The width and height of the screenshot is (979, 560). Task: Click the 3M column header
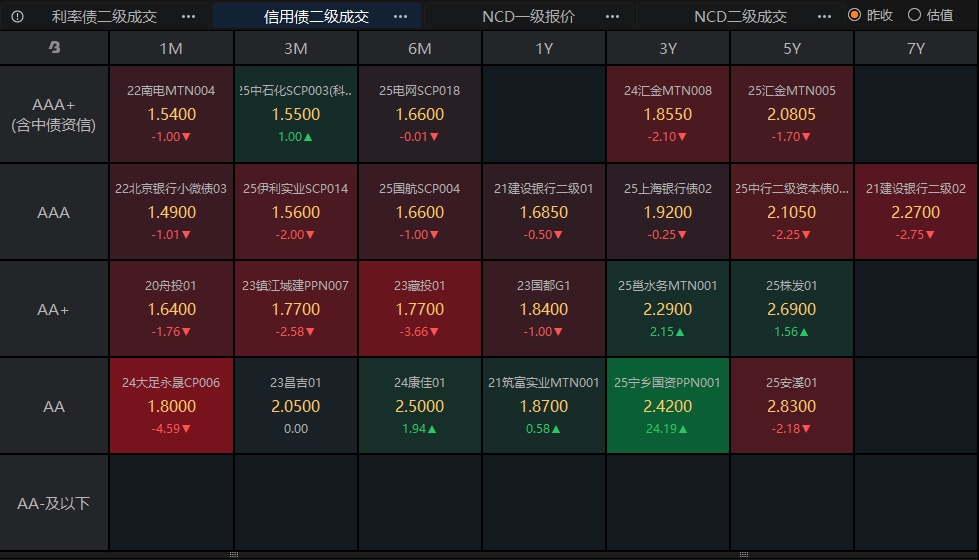pyautogui.click(x=295, y=48)
